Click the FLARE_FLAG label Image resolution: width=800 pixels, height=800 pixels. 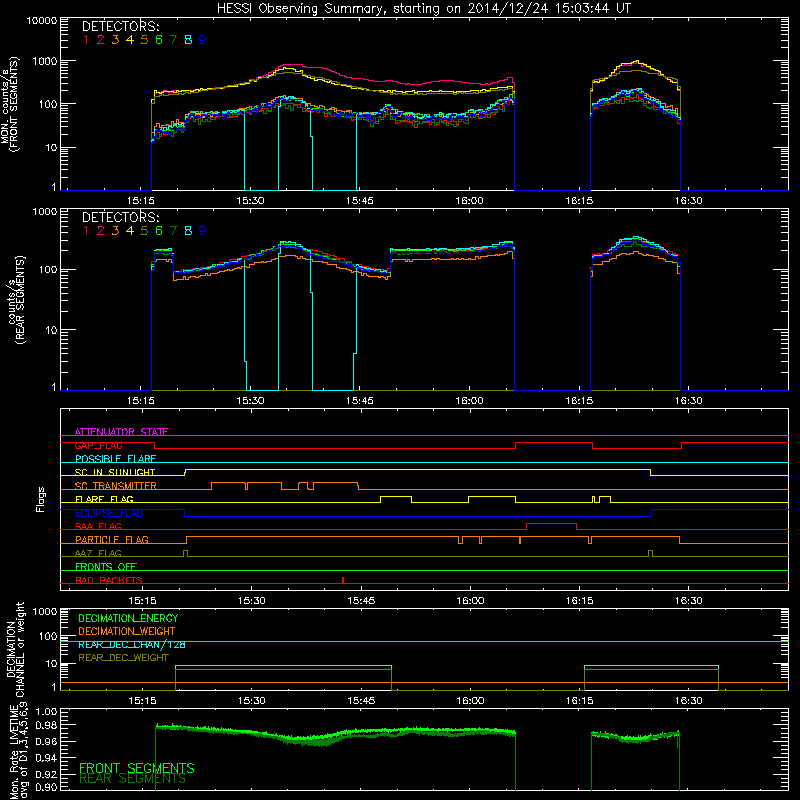click(104, 499)
